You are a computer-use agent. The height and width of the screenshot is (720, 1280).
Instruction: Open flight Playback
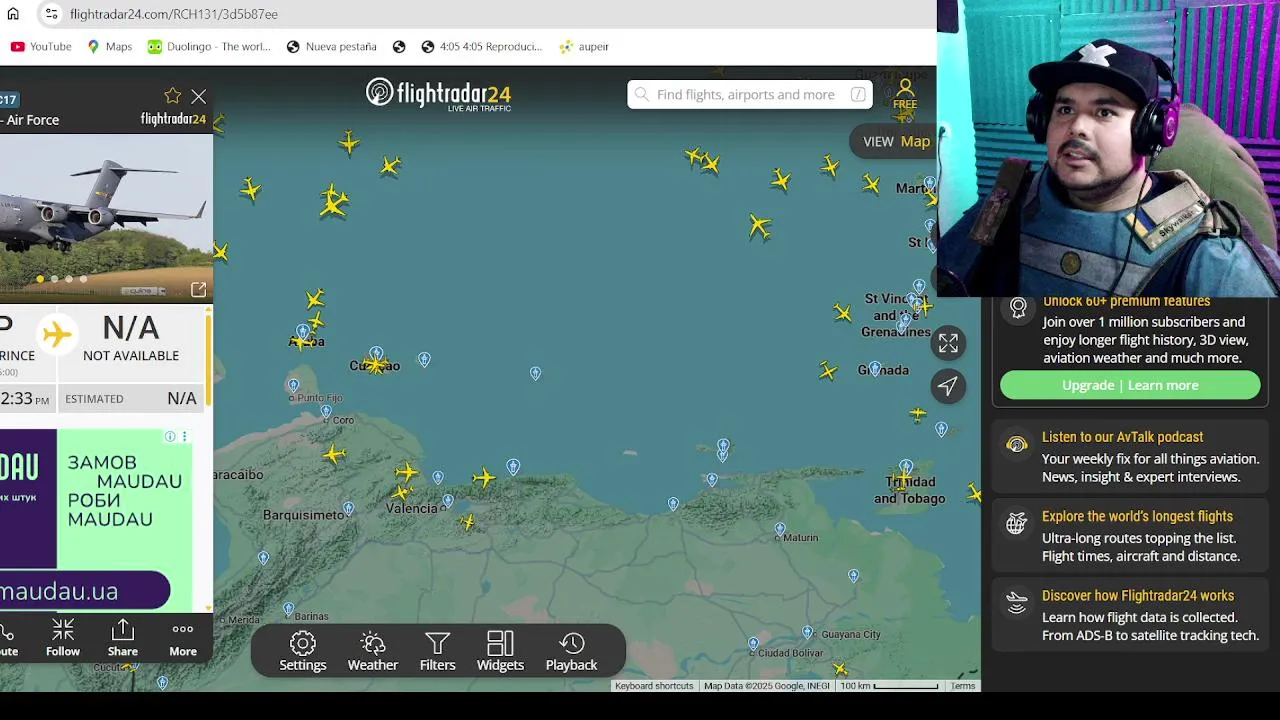pos(571,651)
